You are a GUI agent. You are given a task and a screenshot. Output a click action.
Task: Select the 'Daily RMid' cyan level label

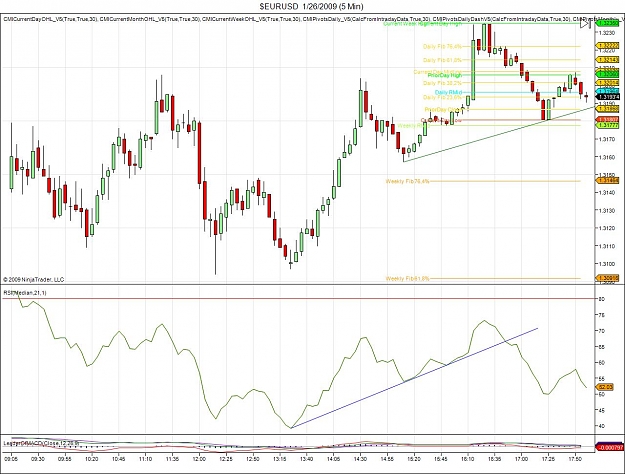448,92
